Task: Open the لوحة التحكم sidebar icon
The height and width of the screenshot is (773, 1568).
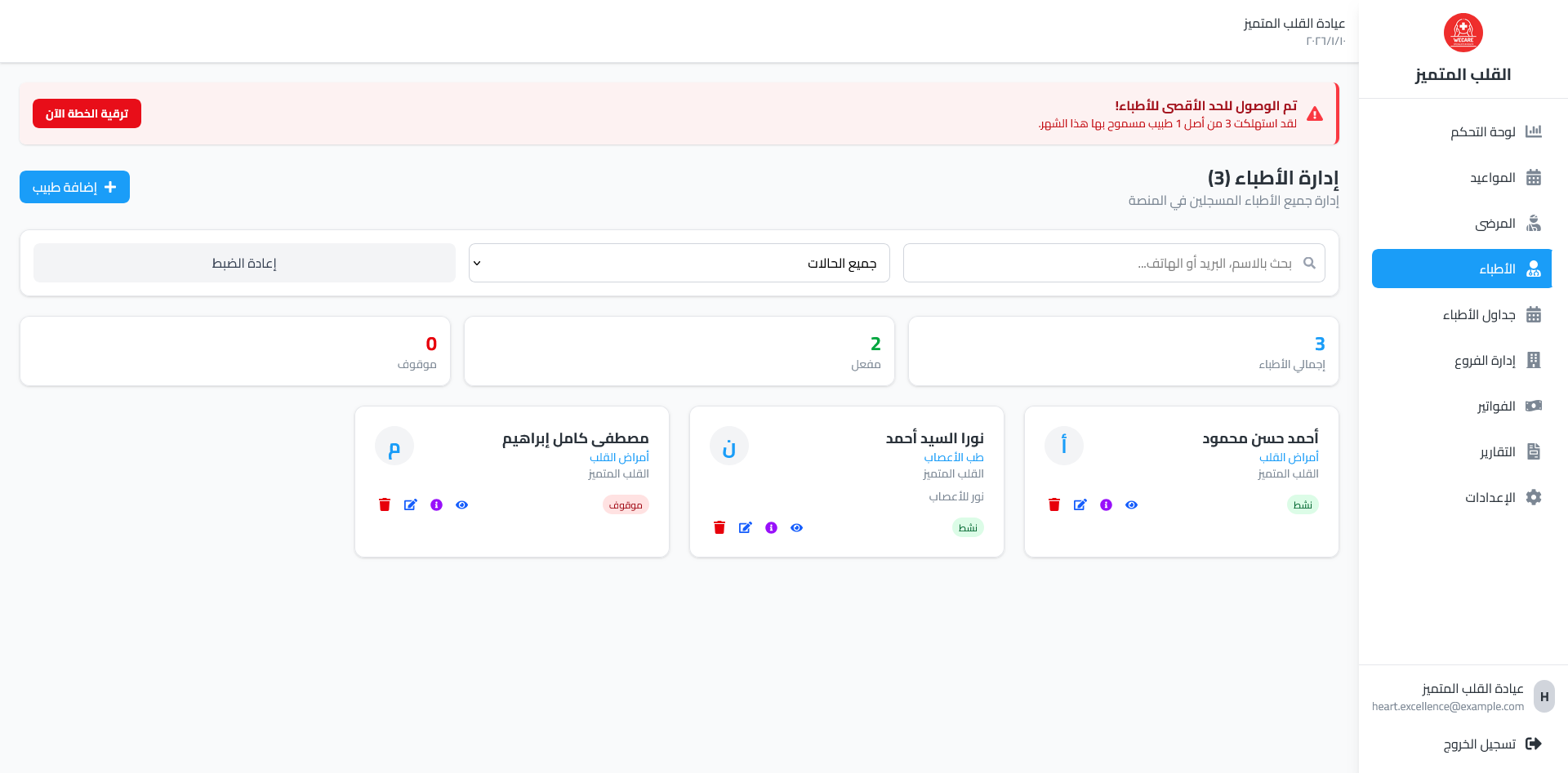Action: coord(1535,131)
